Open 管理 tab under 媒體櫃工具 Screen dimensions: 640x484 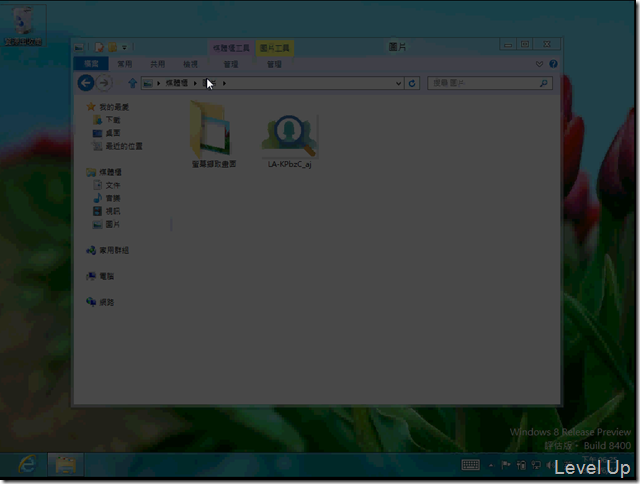231,64
